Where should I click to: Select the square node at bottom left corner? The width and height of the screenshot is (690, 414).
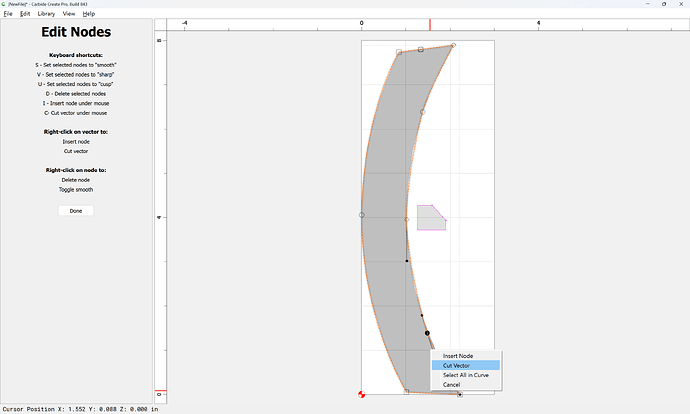pos(407,391)
